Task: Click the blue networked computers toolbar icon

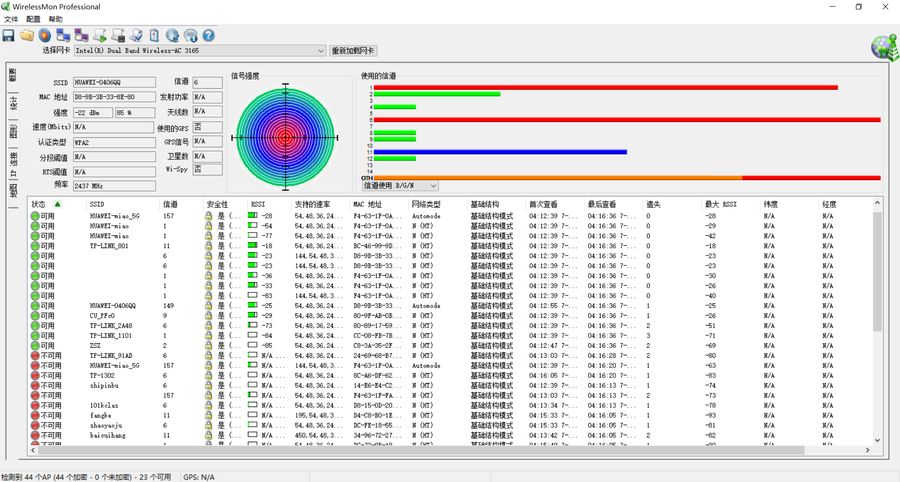Action: pos(63,36)
